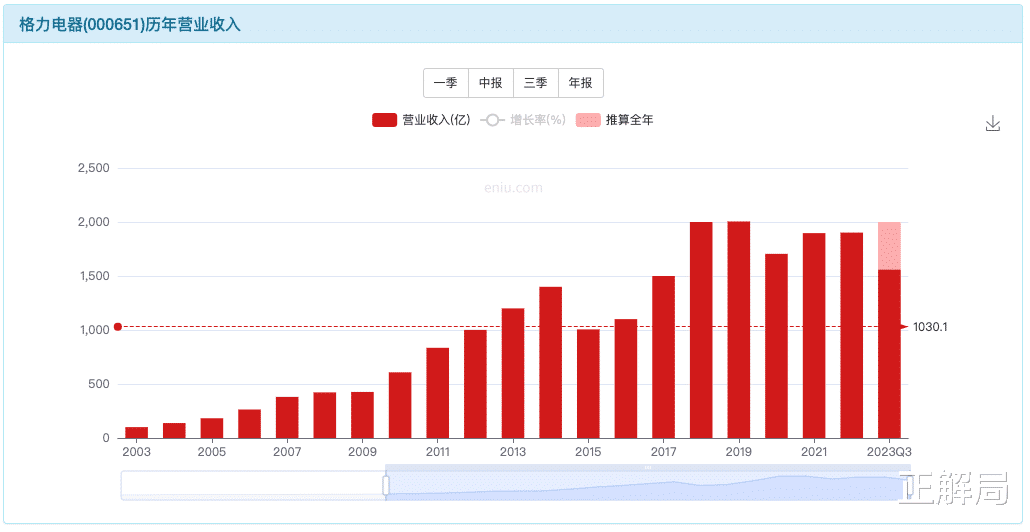Select the 三季 tab
Image resolution: width=1030 pixels, height=532 pixels.
click(x=536, y=83)
